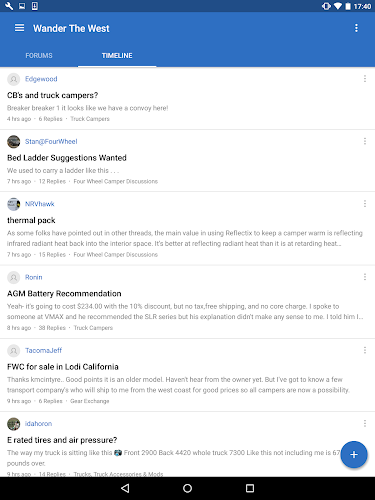Open the app overflow menu in header
Screen dimensions: 375x500
point(356,28)
